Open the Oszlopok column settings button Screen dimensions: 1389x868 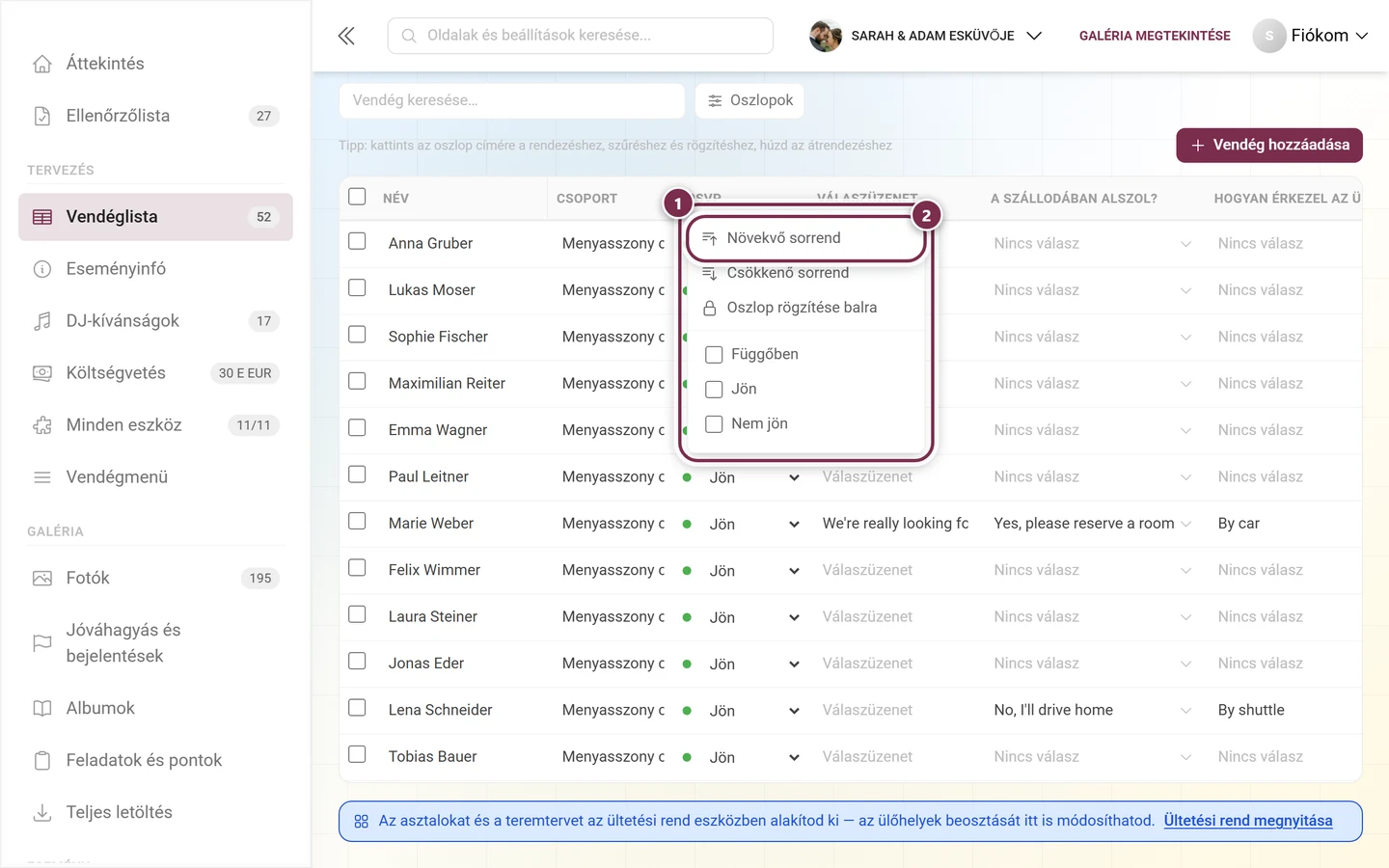(x=749, y=100)
